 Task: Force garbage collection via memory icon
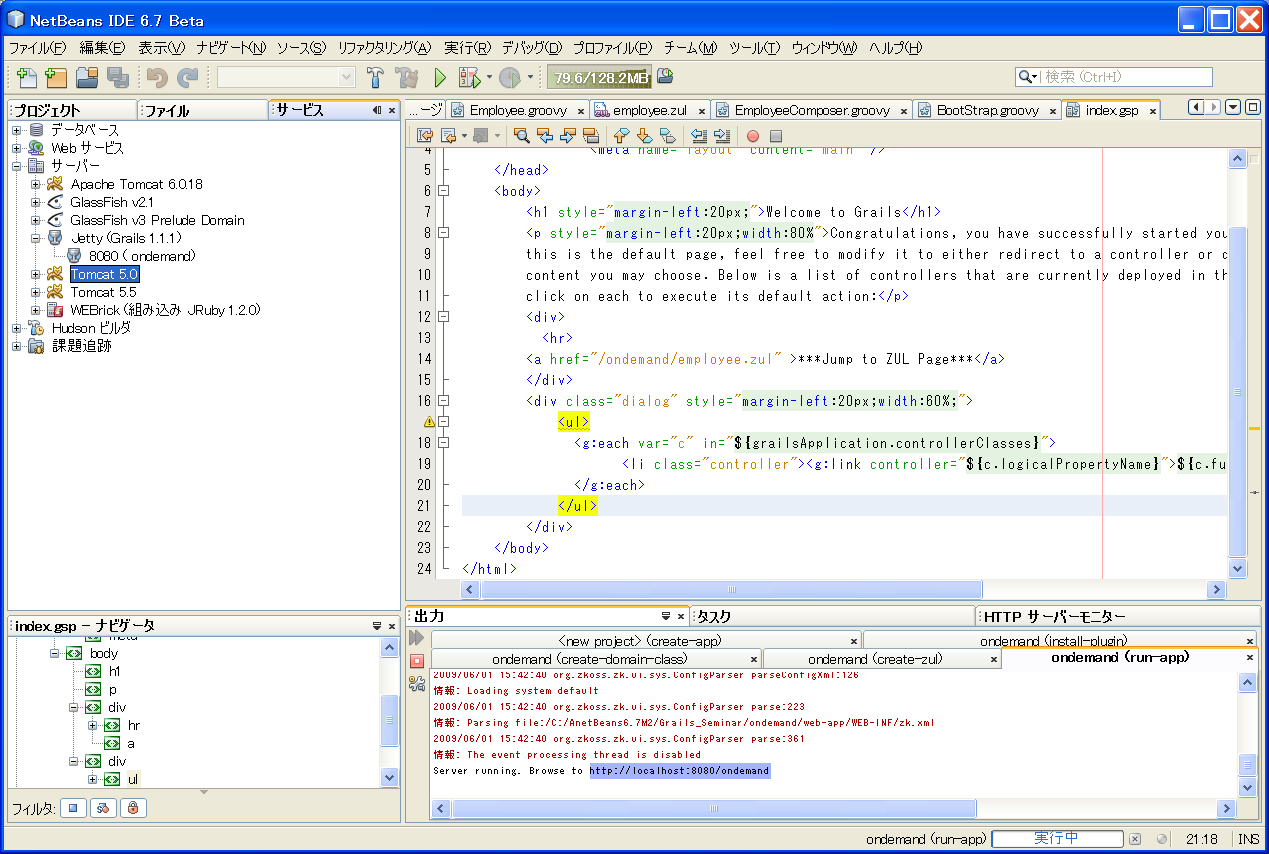click(x=665, y=76)
